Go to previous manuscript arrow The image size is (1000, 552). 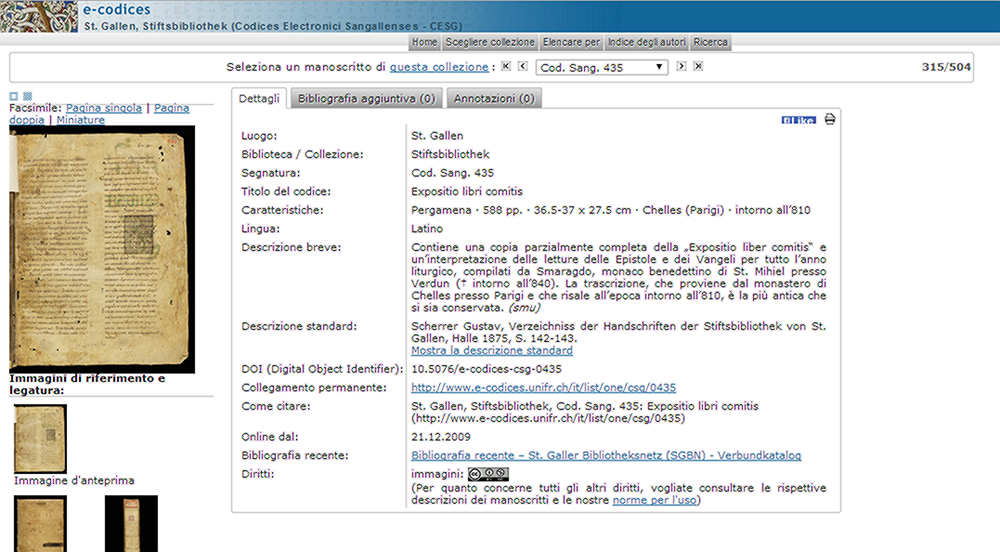click(522, 66)
